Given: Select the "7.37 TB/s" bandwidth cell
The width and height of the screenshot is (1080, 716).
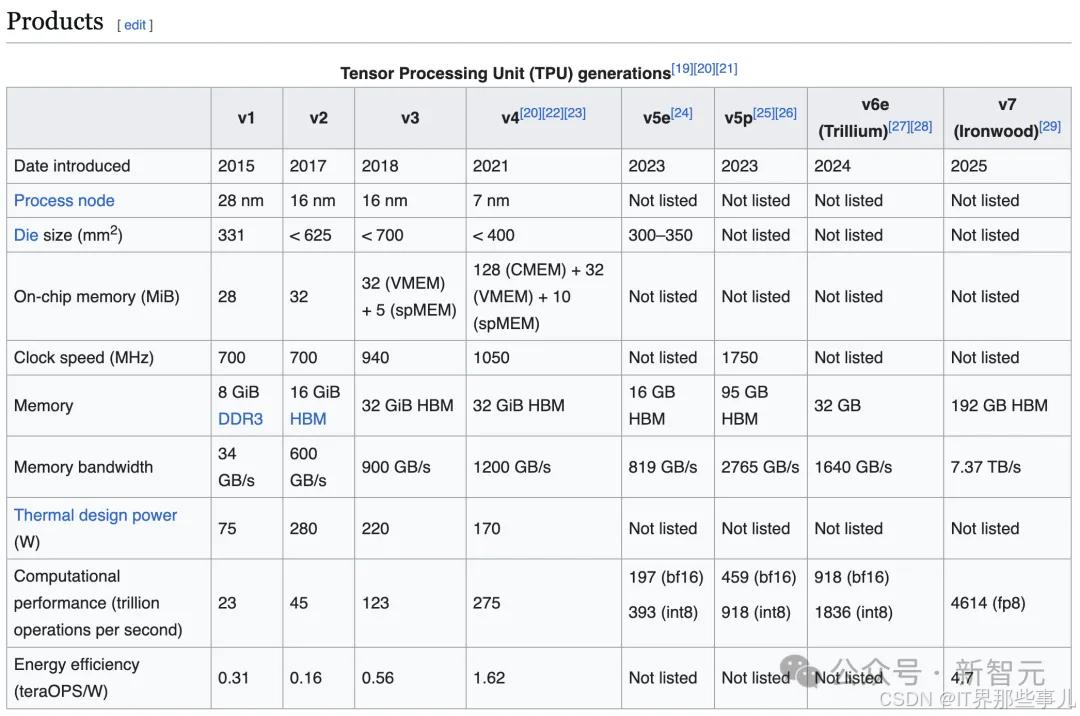Looking at the screenshot, I should (x=1007, y=467).
